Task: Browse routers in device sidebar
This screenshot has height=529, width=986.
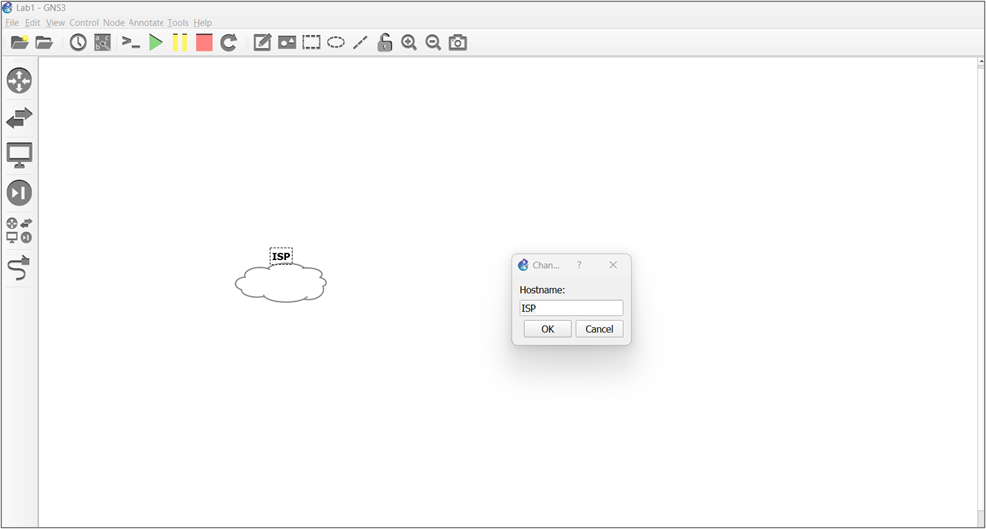Action: click(x=19, y=81)
